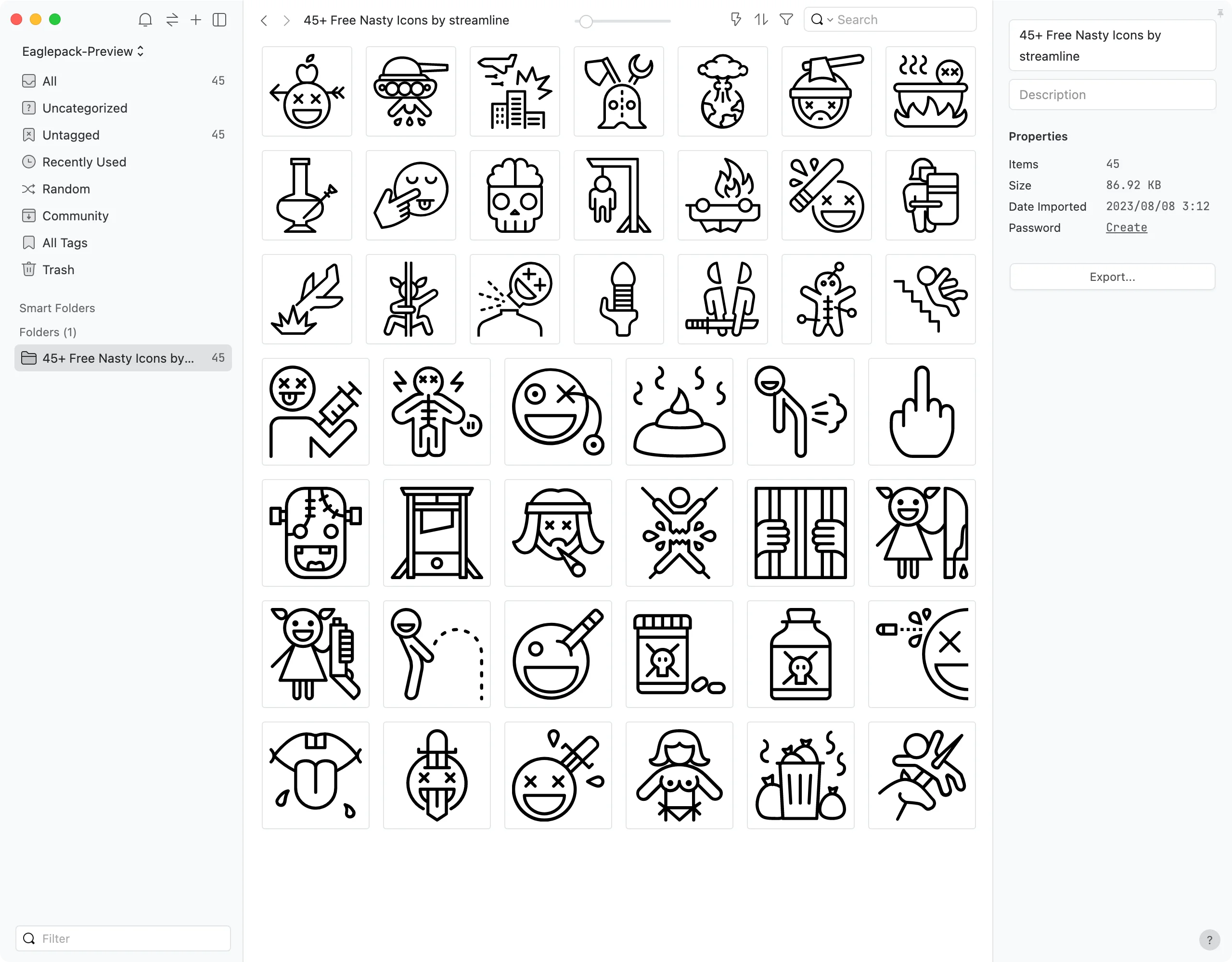This screenshot has width=1232, height=962.
Task: Click the back navigation arrow
Action: 265,20
